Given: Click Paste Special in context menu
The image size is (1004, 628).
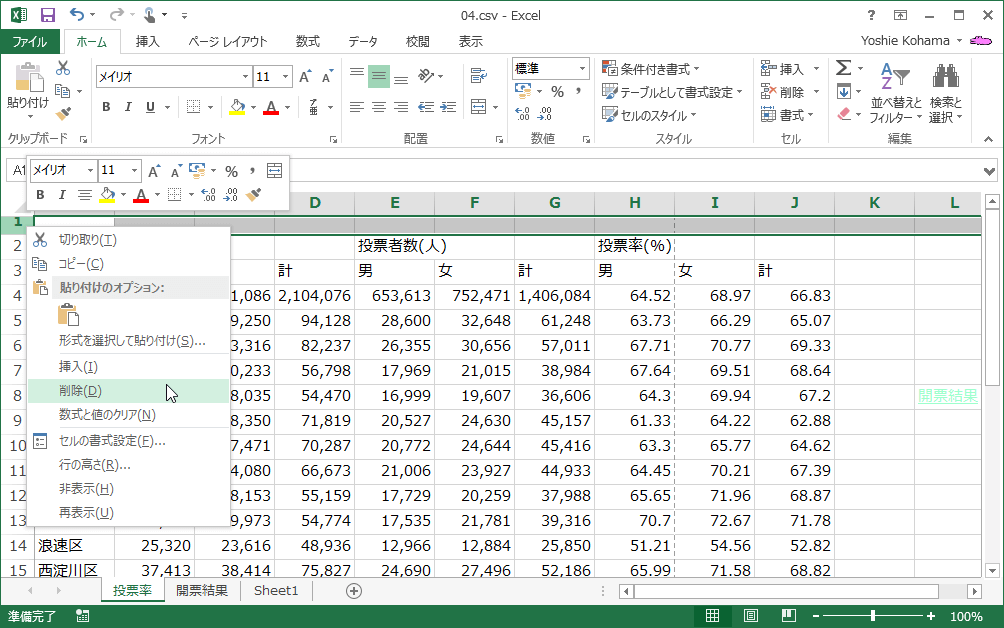Looking at the screenshot, I should tap(128, 341).
